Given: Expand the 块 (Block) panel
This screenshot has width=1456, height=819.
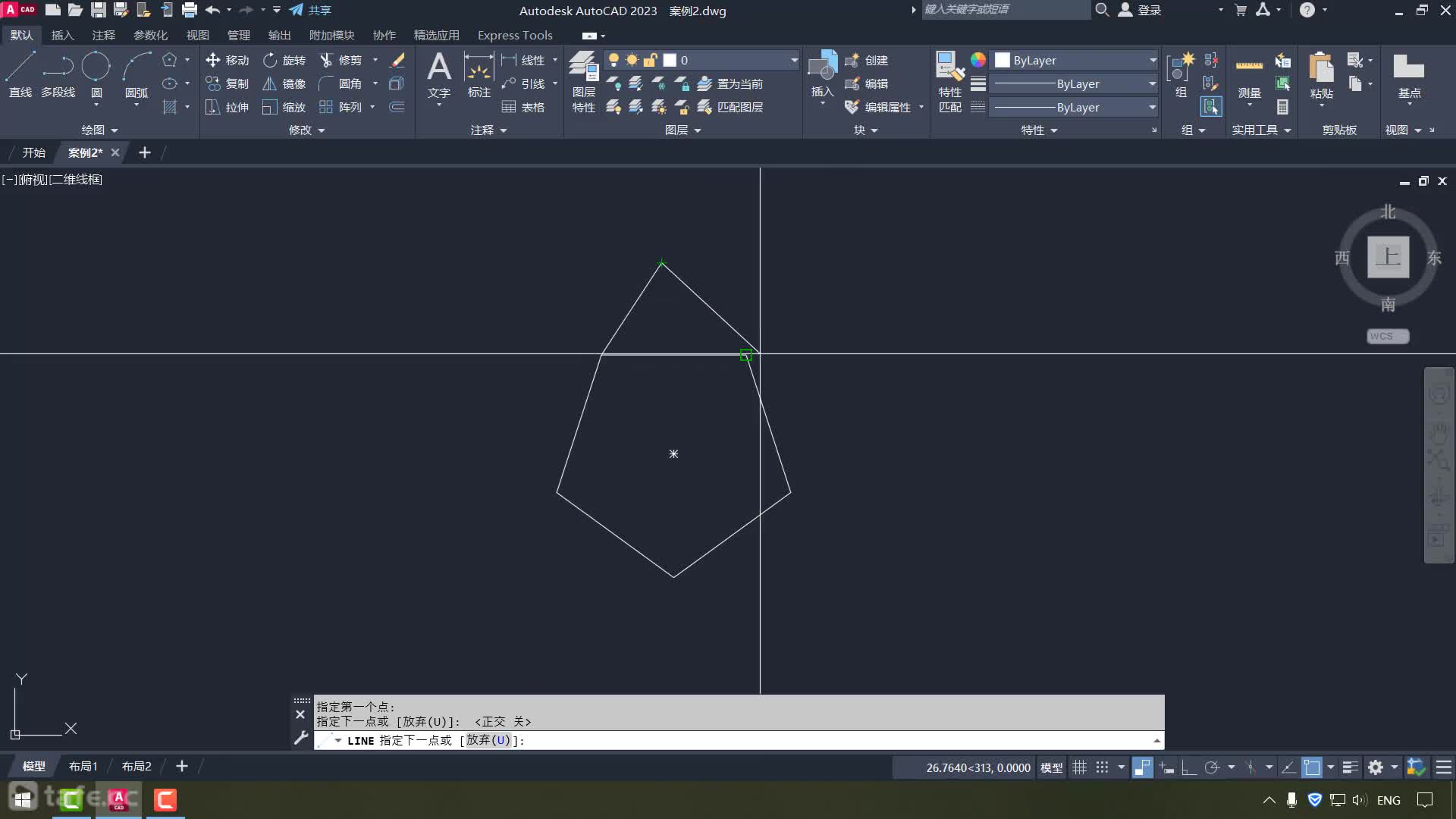Looking at the screenshot, I should pos(865,130).
